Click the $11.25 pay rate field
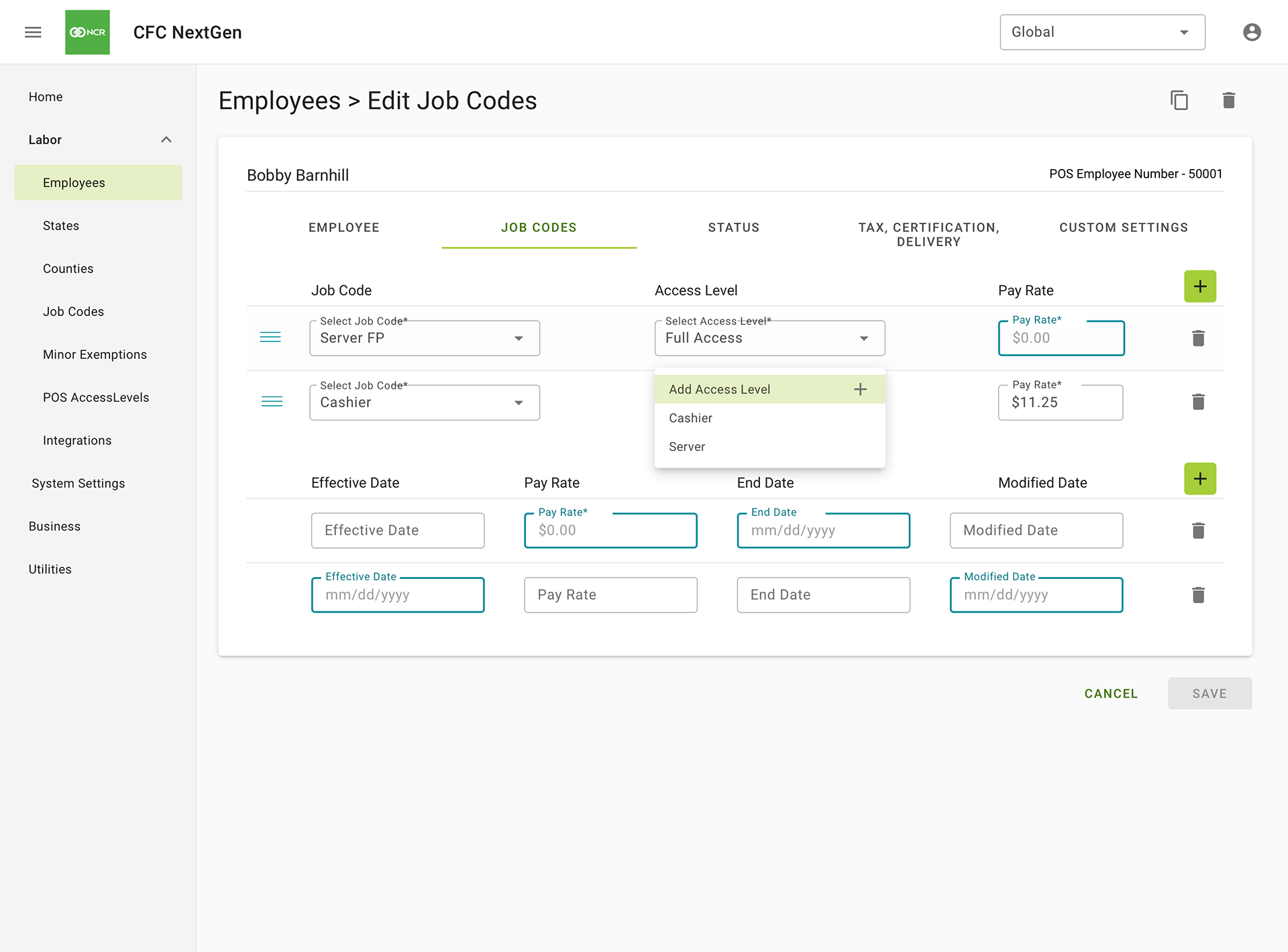 1059,403
